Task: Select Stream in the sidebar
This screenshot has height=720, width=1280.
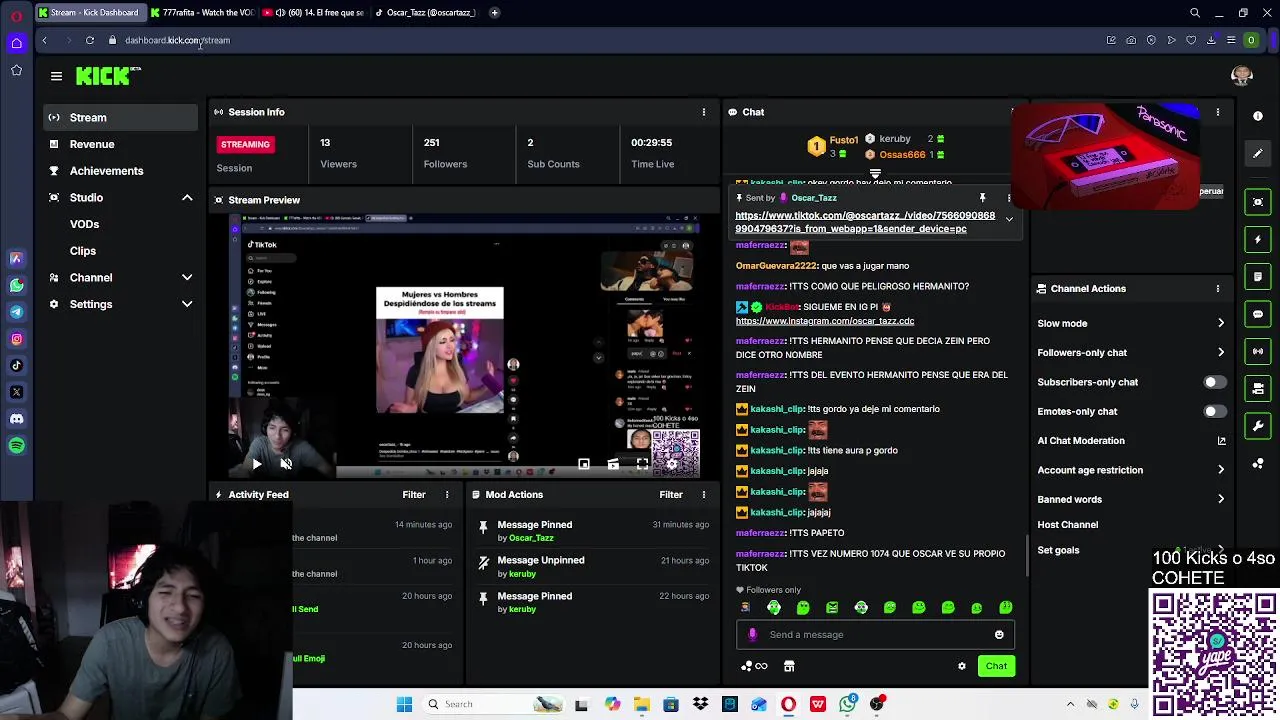Action: [x=121, y=117]
